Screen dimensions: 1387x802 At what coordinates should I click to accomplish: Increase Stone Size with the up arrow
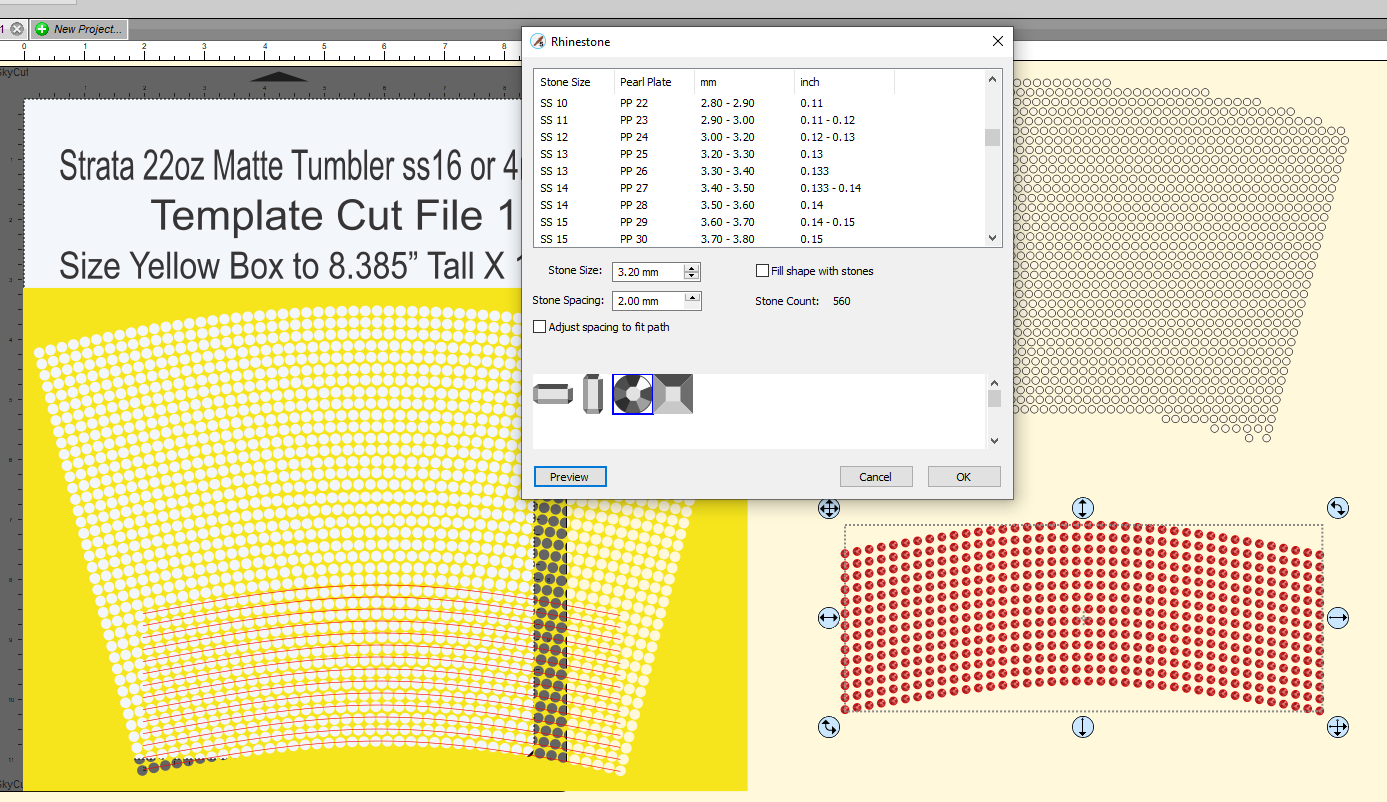(x=692, y=268)
